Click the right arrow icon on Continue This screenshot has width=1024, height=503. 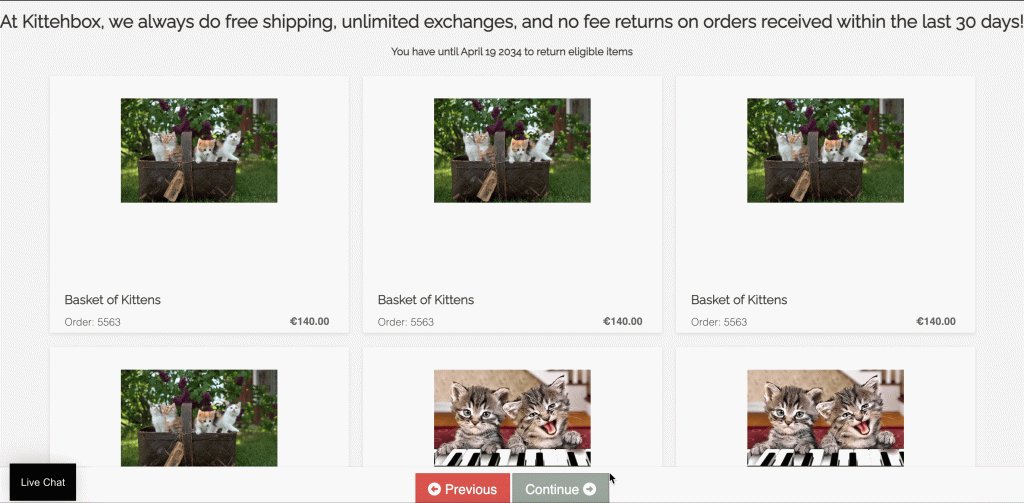[589, 489]
